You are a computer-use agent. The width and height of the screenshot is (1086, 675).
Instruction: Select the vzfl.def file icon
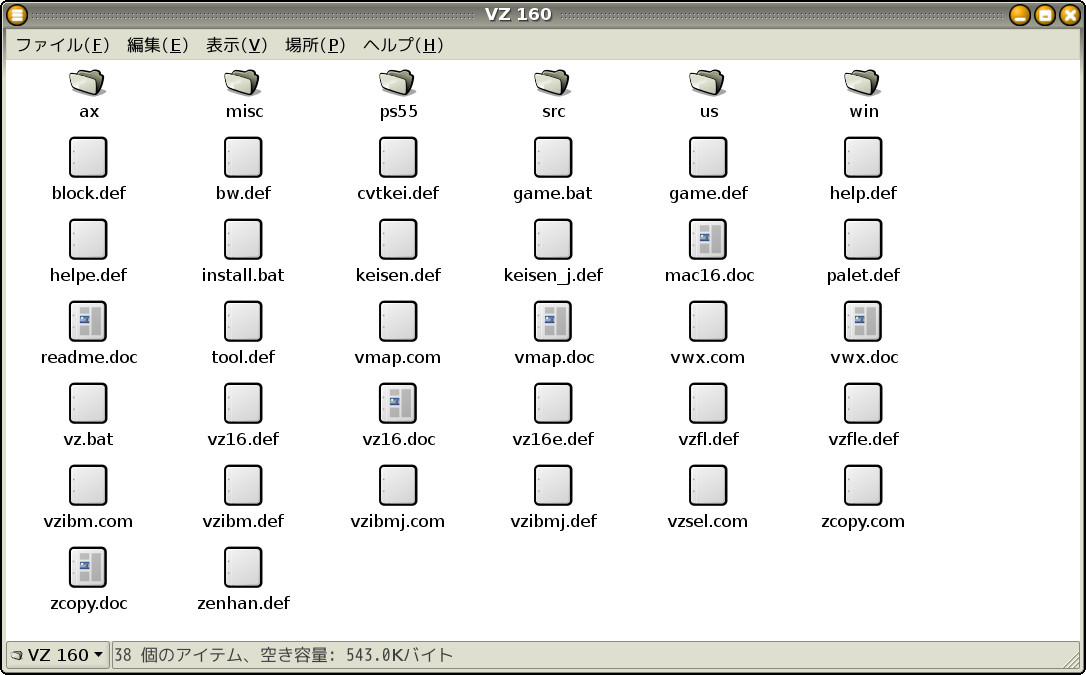pyautogui.click(x=709, y=403)
